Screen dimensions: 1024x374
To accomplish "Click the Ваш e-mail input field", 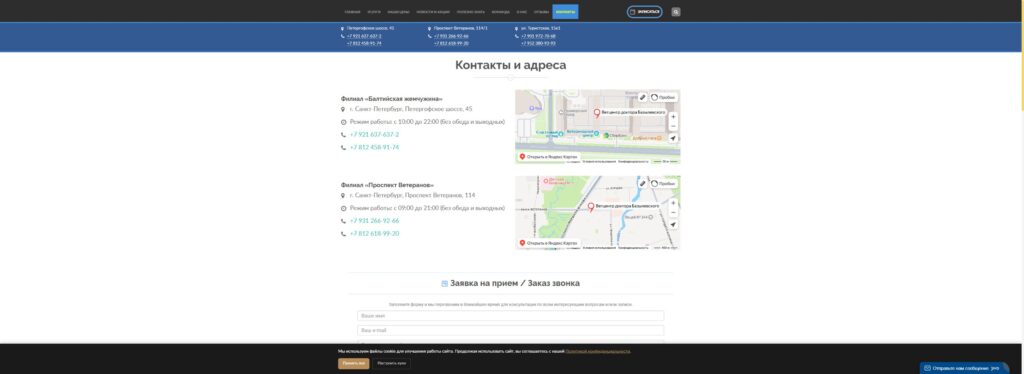I will tap(511, 330).
